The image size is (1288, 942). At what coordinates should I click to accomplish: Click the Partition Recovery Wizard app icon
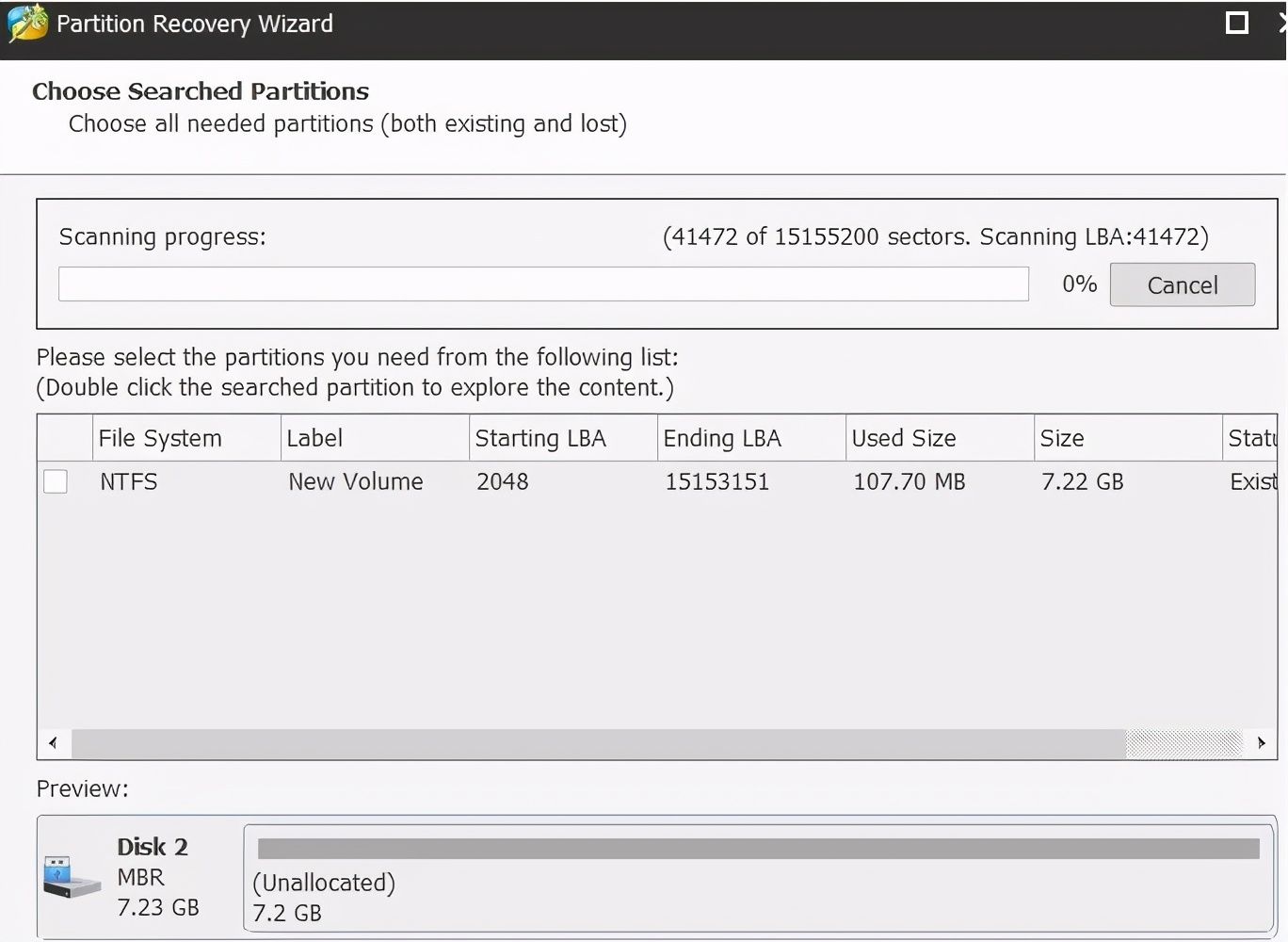click(27, 24)
